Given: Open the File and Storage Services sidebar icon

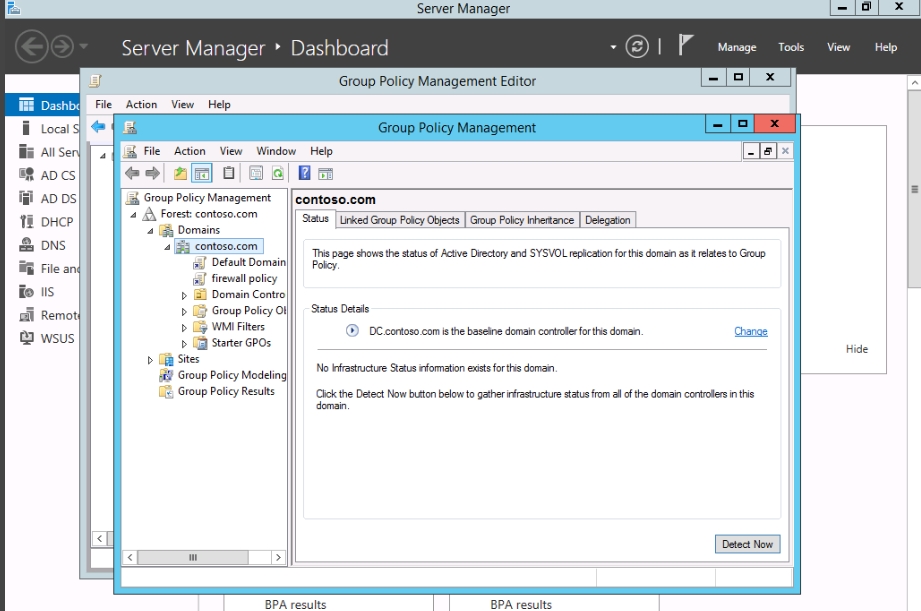Looking at the screenshot, I should 26,268.
